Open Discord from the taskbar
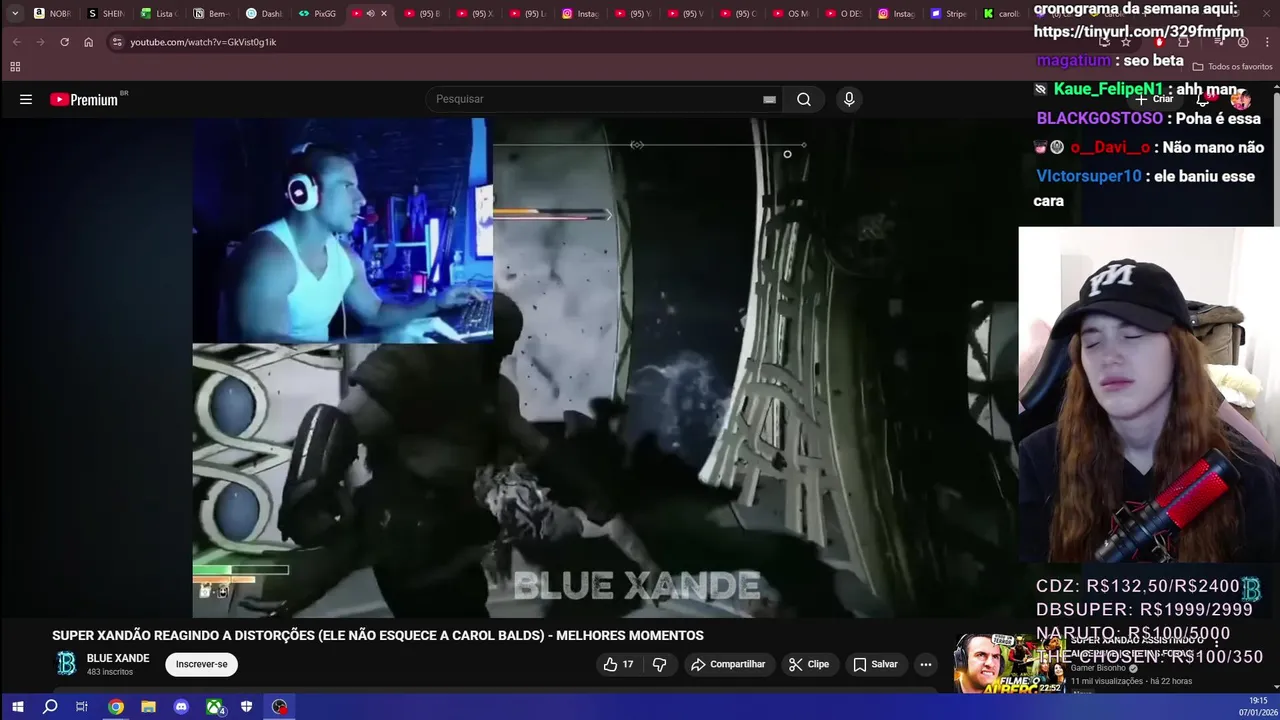1280x720 pixels. pyautogui.click(x=181, y=707)
